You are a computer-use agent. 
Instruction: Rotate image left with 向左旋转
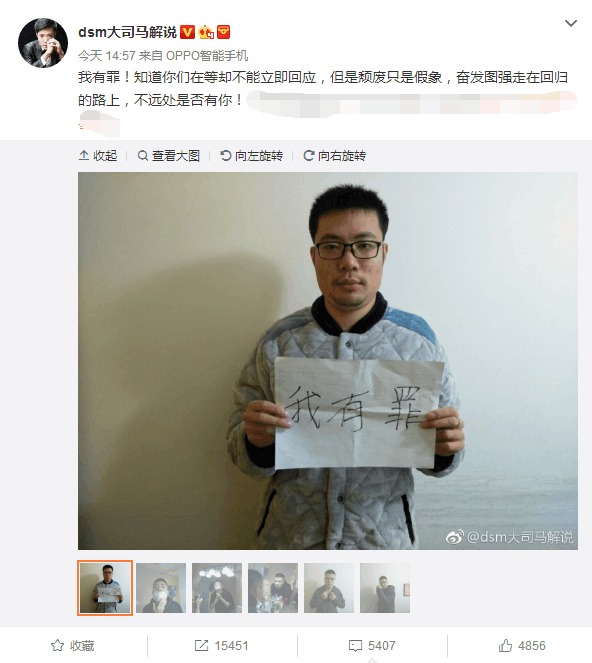[252, 156]
